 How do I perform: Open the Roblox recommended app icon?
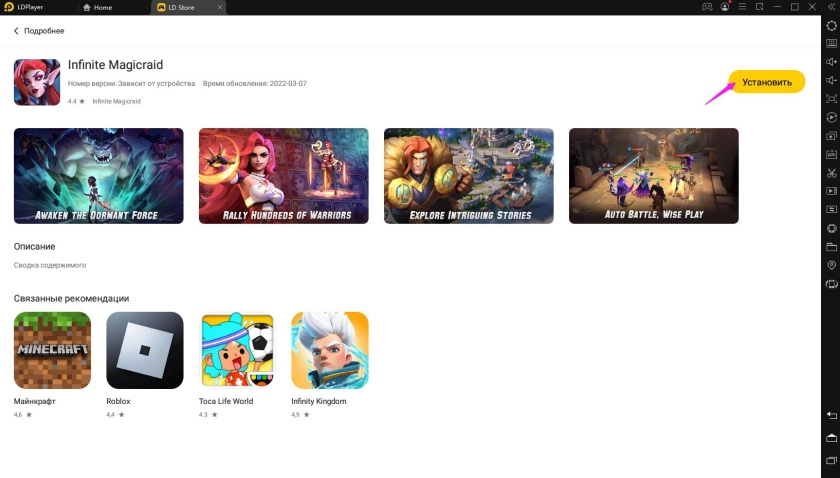click(x=145, y=350)
